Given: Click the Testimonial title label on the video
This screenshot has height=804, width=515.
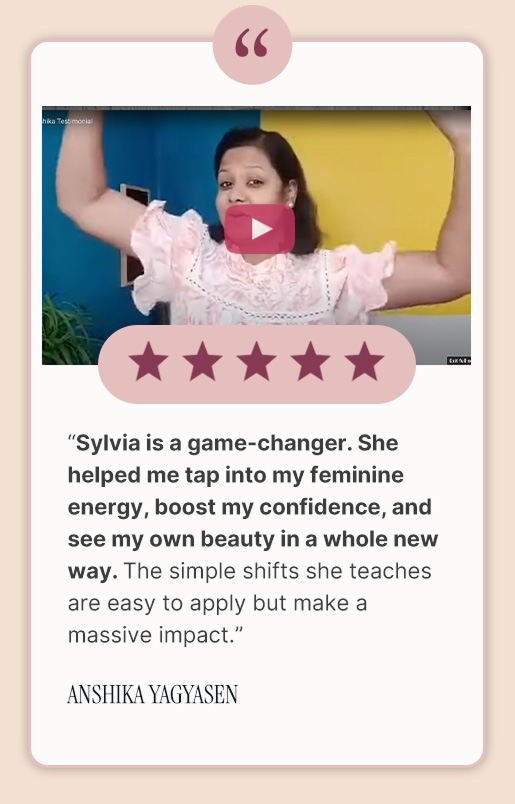Looking at the screenshot, I should tap(68, 122).
